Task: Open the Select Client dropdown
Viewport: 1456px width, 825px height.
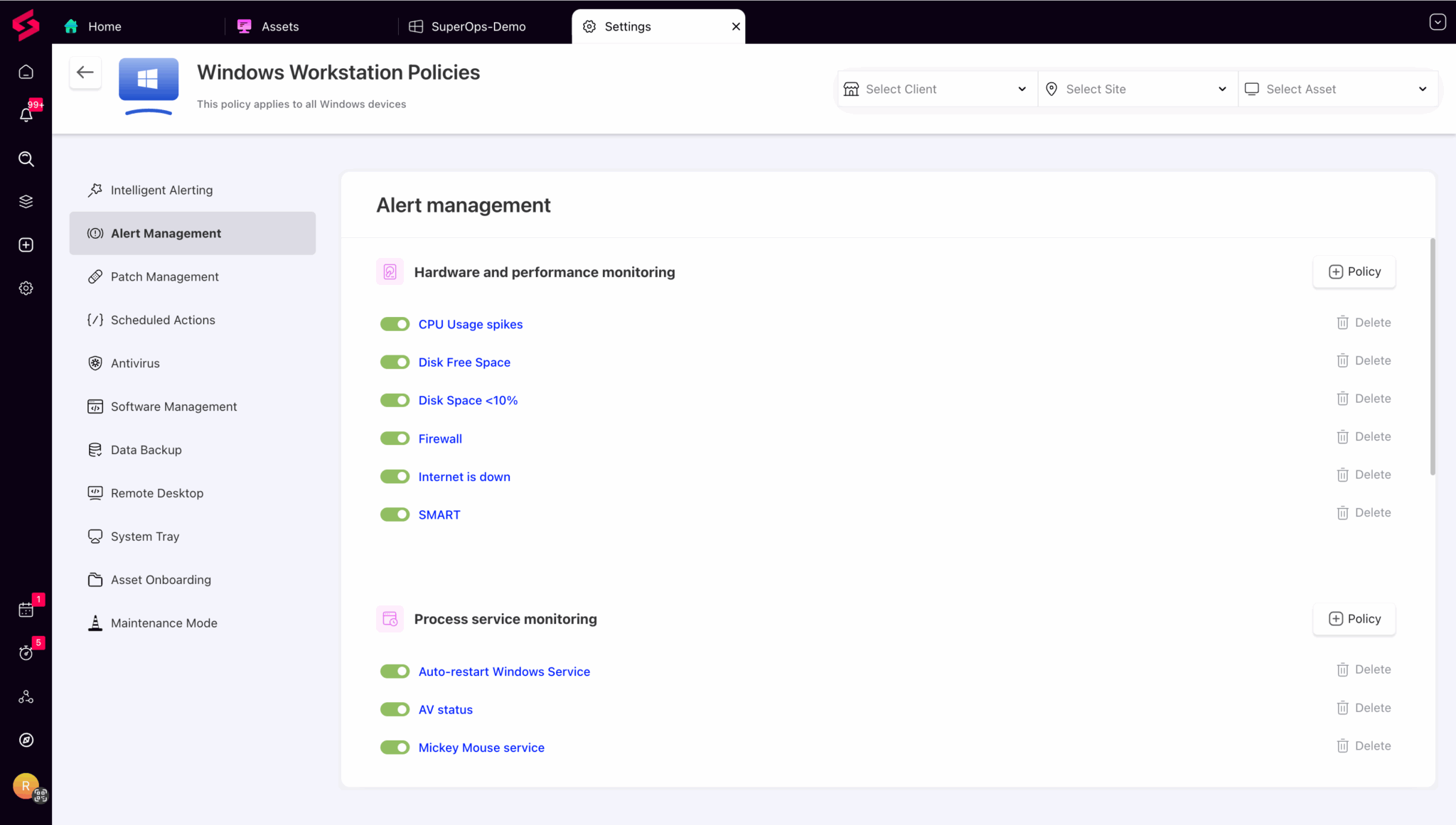Action: (938, 89)
